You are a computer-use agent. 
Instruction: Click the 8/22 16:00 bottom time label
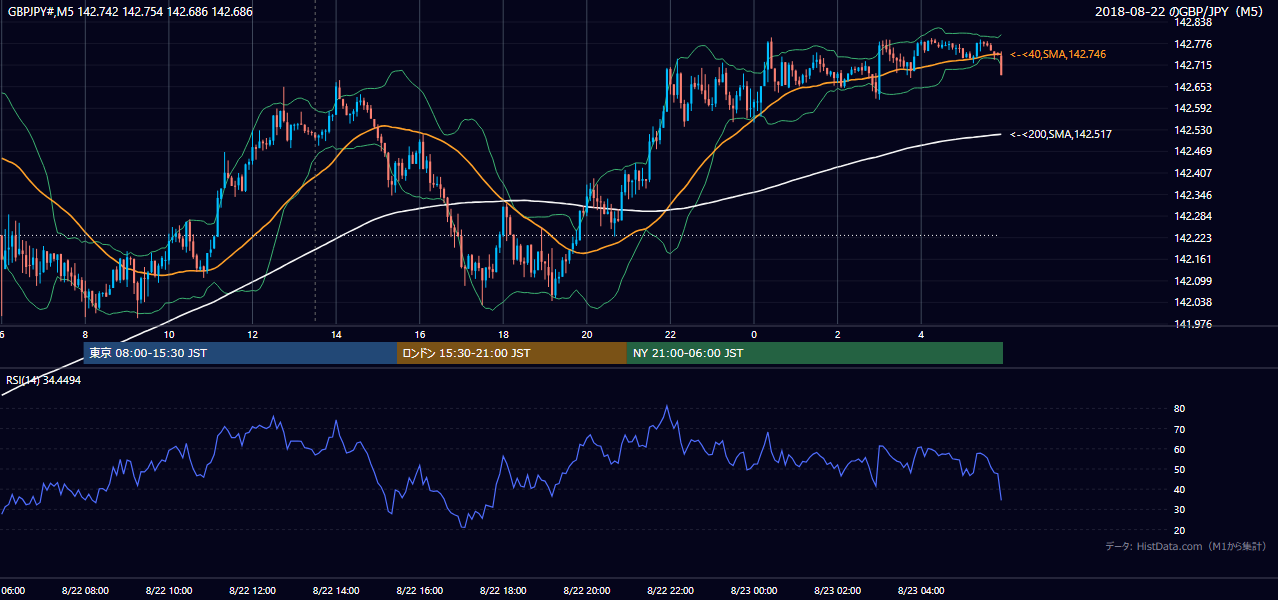(420, 590)
